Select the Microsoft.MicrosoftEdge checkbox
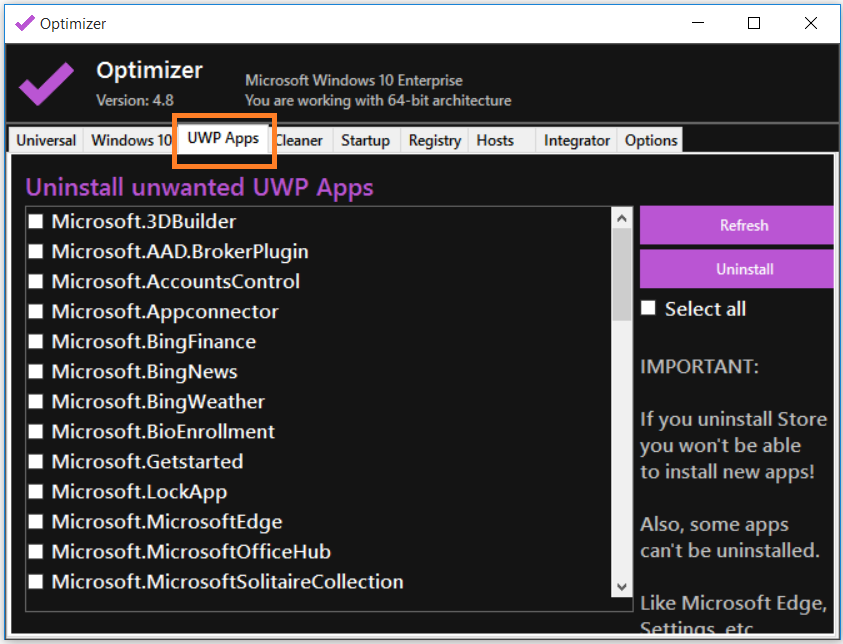The height and width of the screenshot is (644, 843). point(36,522)
